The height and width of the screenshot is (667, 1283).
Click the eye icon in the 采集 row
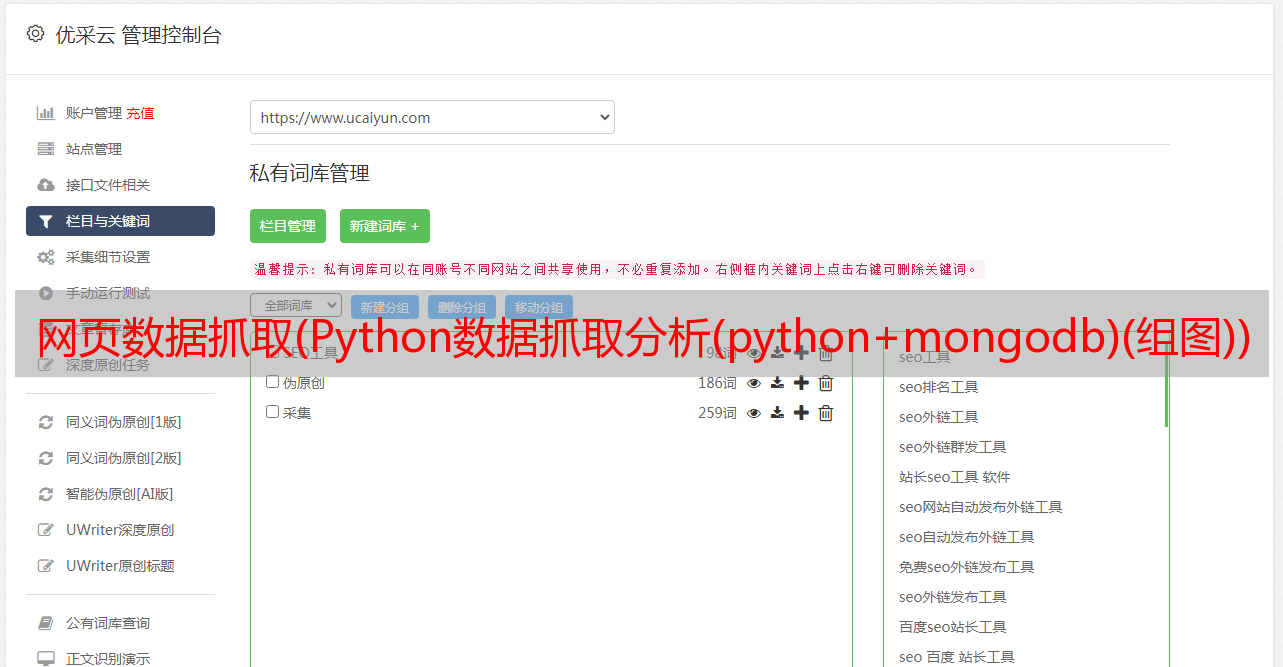(x=754, y=413)
